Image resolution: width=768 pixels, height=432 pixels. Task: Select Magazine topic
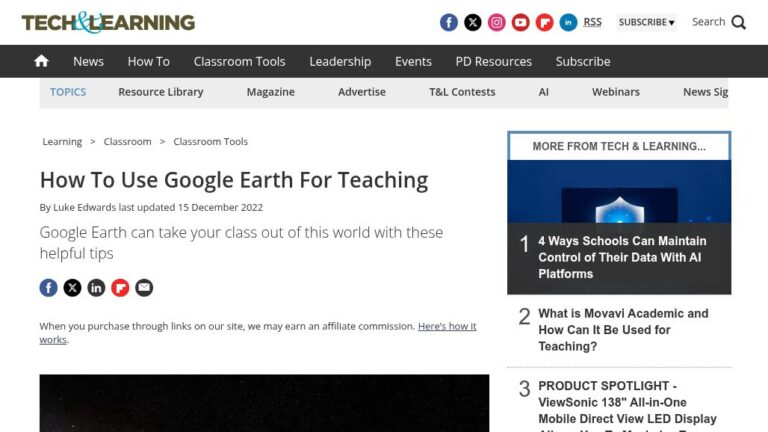(x=270, y=92)
